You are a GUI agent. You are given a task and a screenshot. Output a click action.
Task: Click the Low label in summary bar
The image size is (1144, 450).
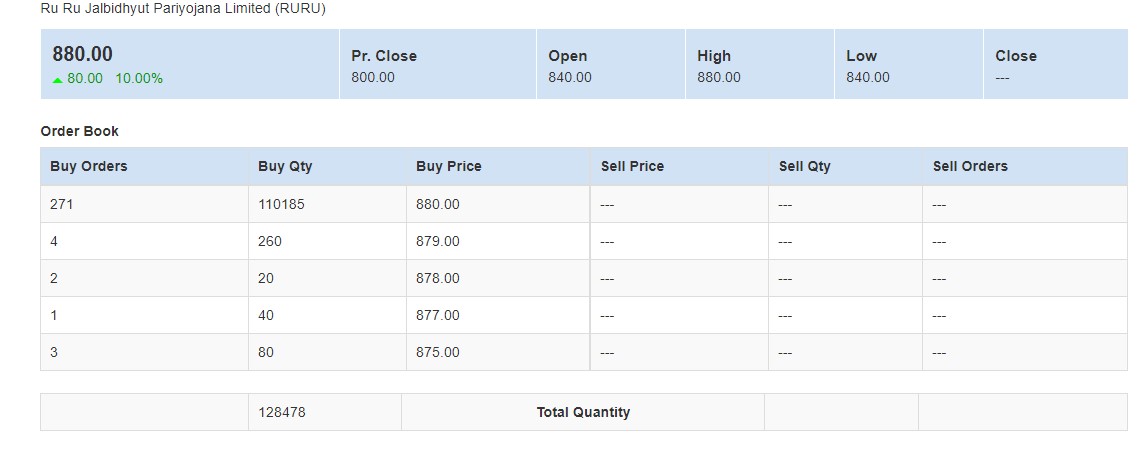coord(861,56)
